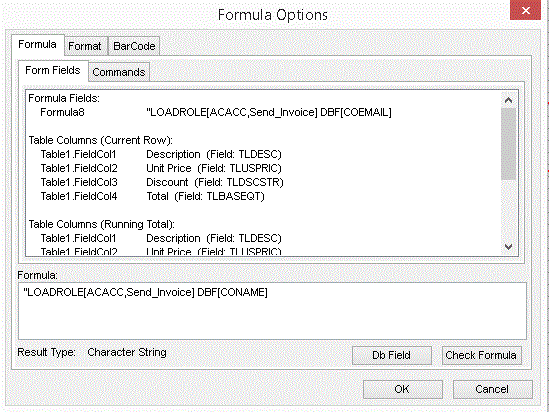Select the Form Fields sub-tab
Viewport: 549px width, 412px height.
coord(53,71)
